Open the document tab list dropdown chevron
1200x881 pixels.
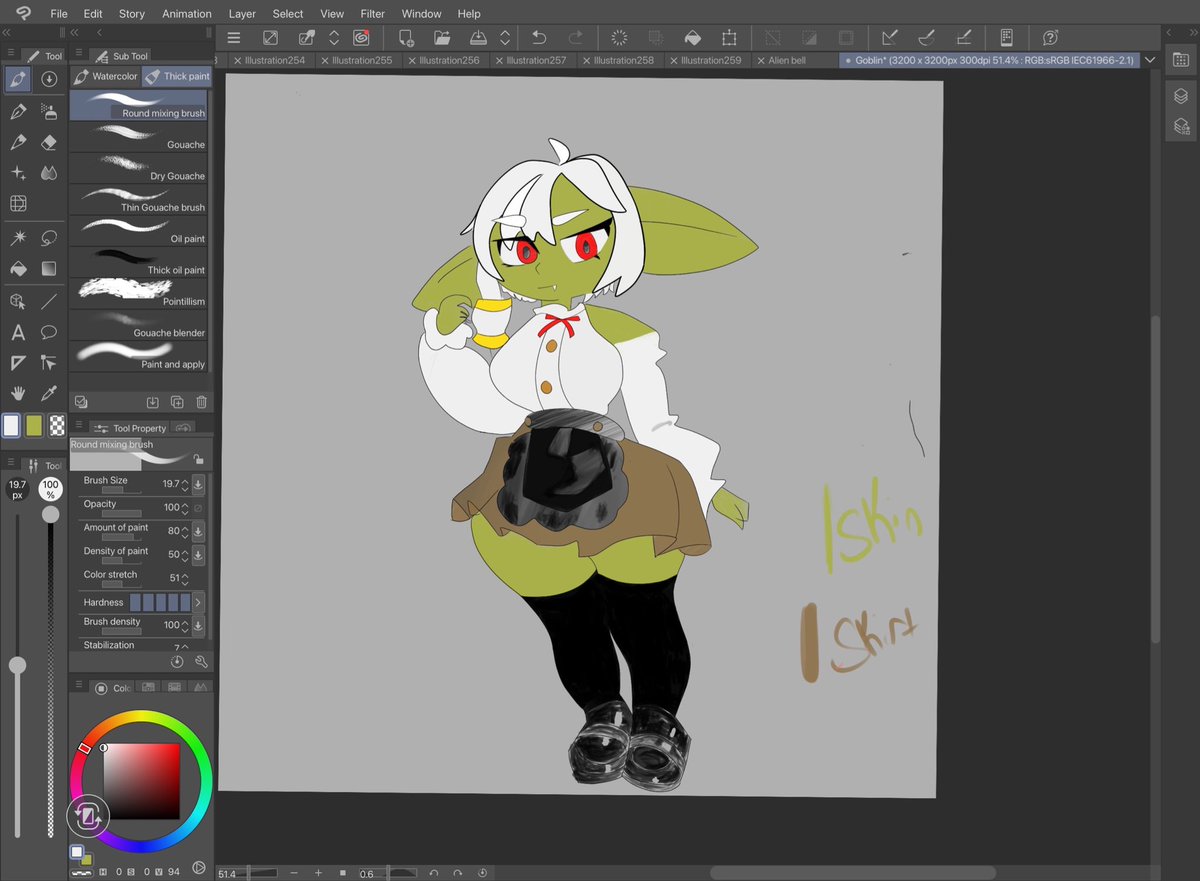1150,60
